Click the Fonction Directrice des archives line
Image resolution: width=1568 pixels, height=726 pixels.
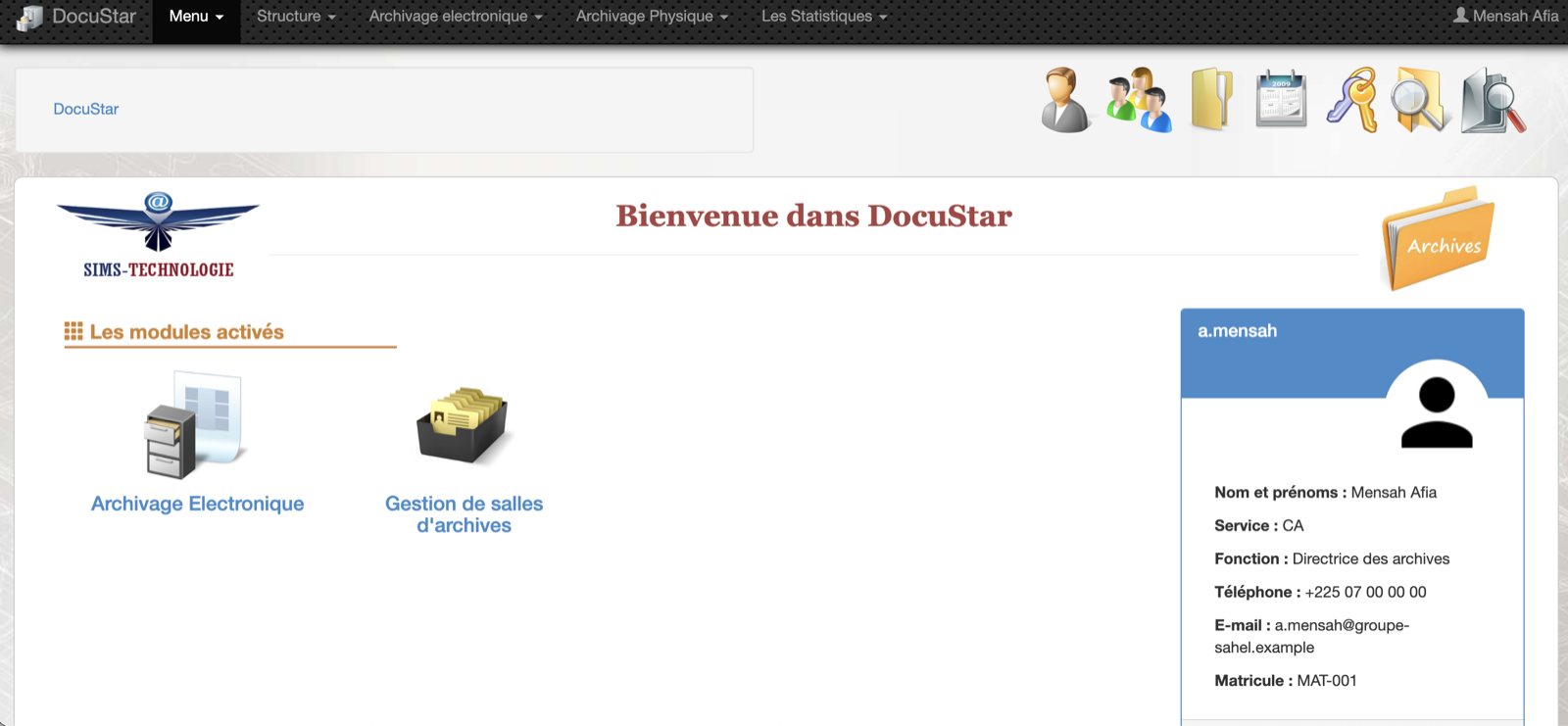coord(1332,559)
